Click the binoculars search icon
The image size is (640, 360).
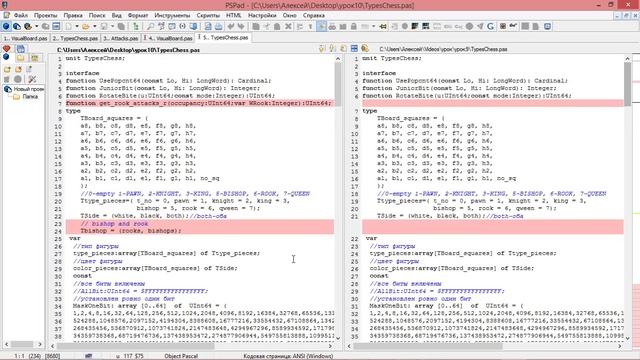click(332, 27)
